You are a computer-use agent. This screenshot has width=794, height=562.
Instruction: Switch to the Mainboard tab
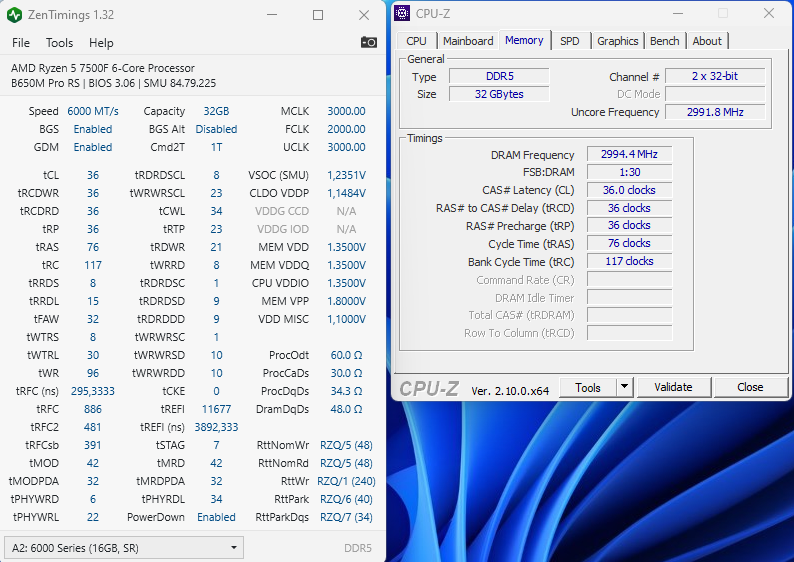point(468,41)
